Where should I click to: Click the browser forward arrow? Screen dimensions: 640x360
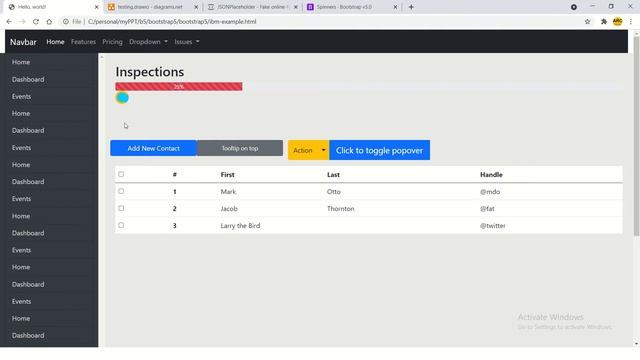pyautogui.click(x=22, y=22)
